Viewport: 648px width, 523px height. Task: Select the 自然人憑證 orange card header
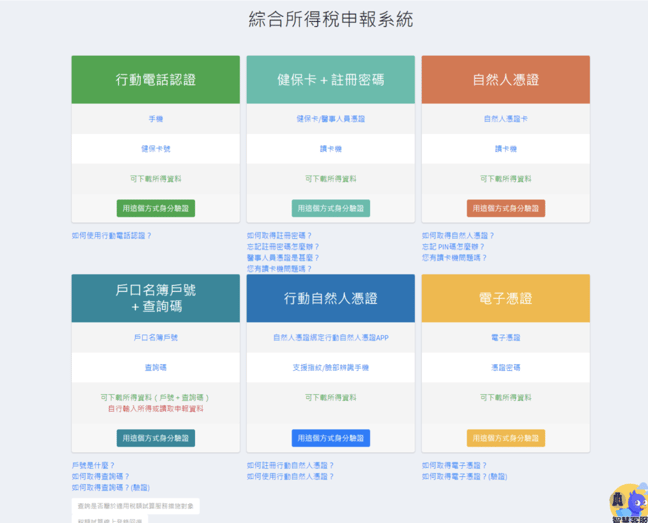pyautogui.click(x=506, y=79)
